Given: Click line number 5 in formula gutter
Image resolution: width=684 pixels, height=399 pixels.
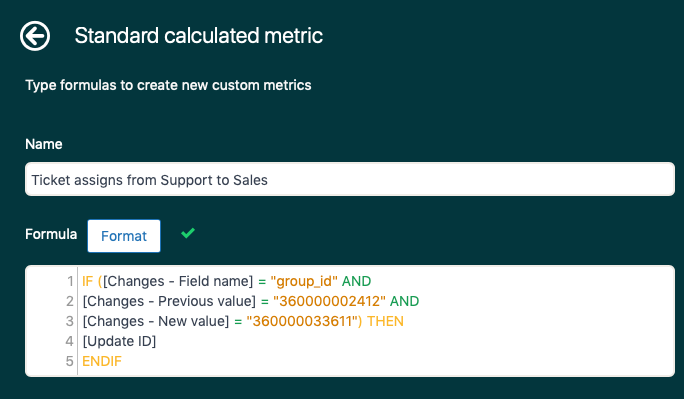Looking at the screenshot, I should [x=70, y=361].
